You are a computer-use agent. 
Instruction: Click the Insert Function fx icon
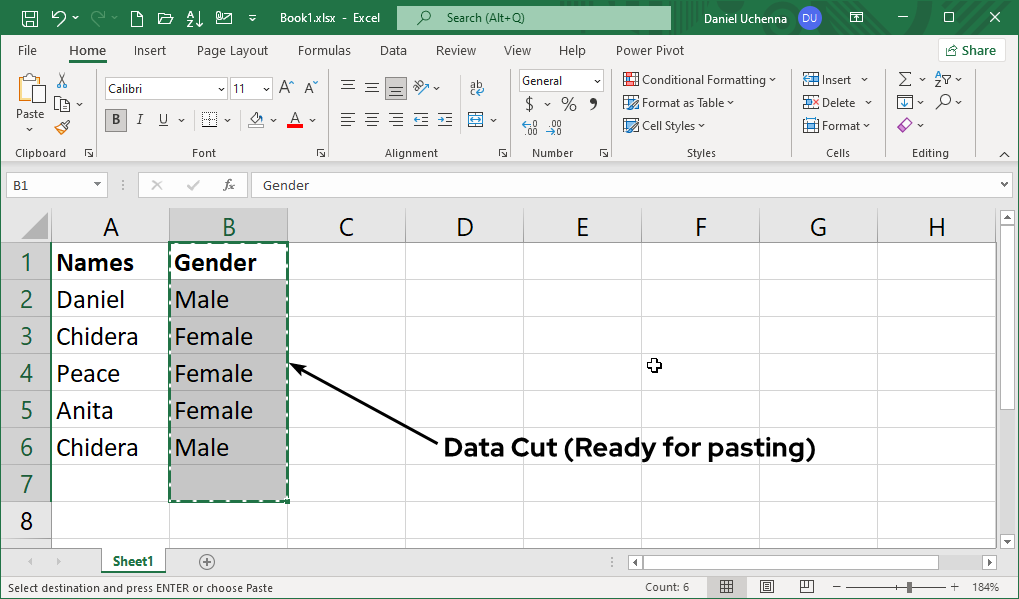pyautogui.click(x=229, y=185)
